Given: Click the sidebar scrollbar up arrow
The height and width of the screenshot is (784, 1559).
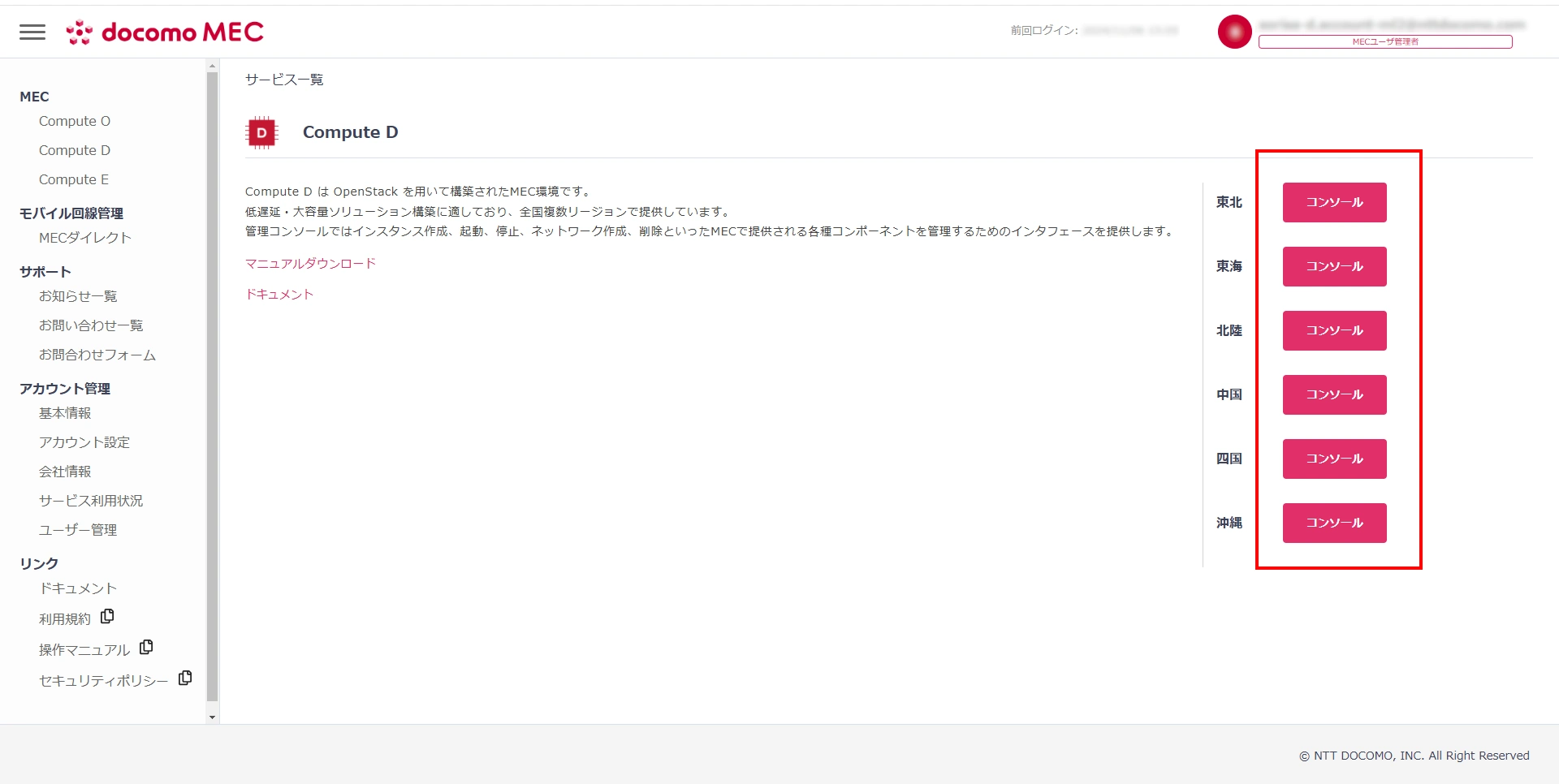Looking at the screenshot, I should click(x=213, y=66).
